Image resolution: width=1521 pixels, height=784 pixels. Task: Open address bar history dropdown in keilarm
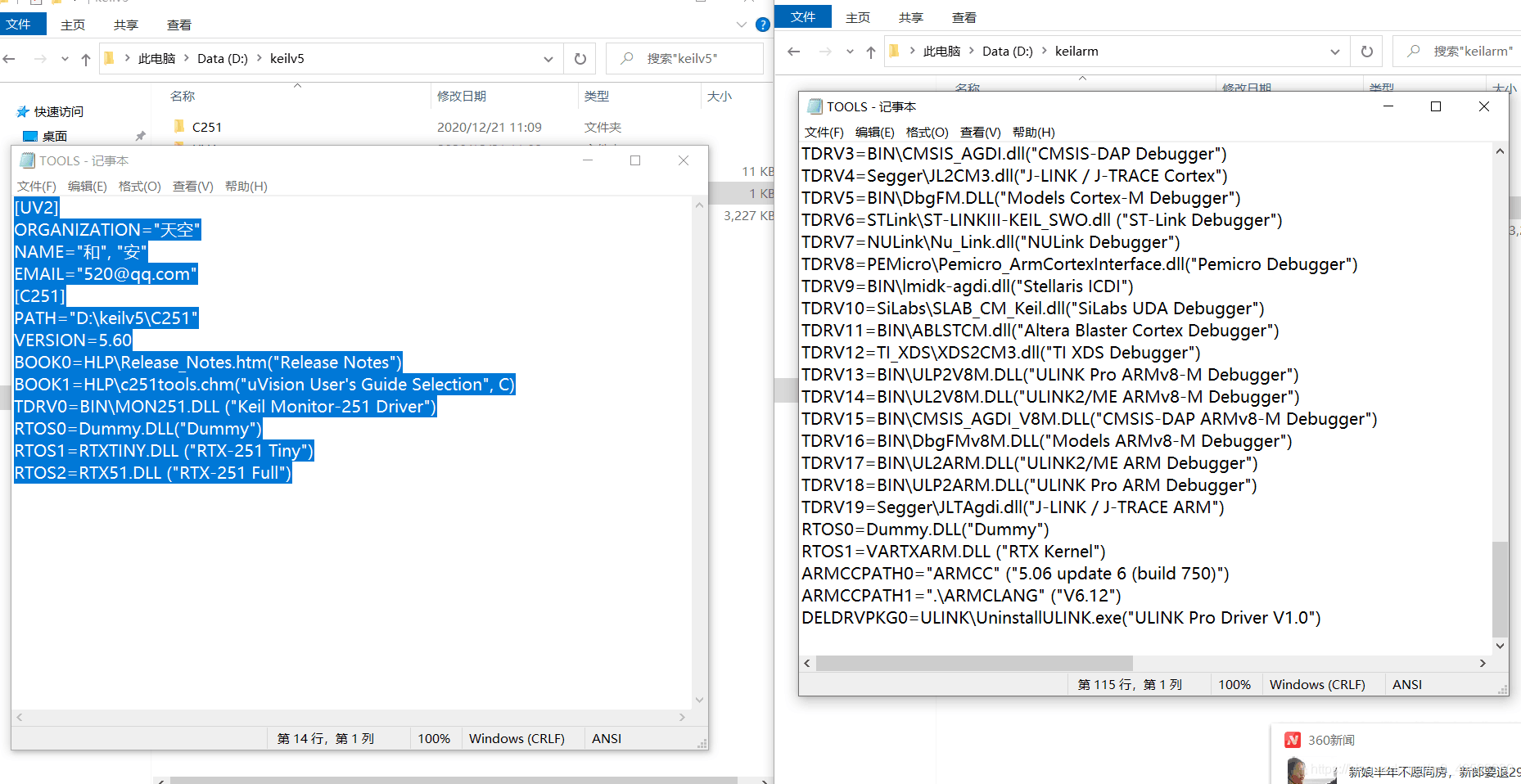pos(1335,52)
